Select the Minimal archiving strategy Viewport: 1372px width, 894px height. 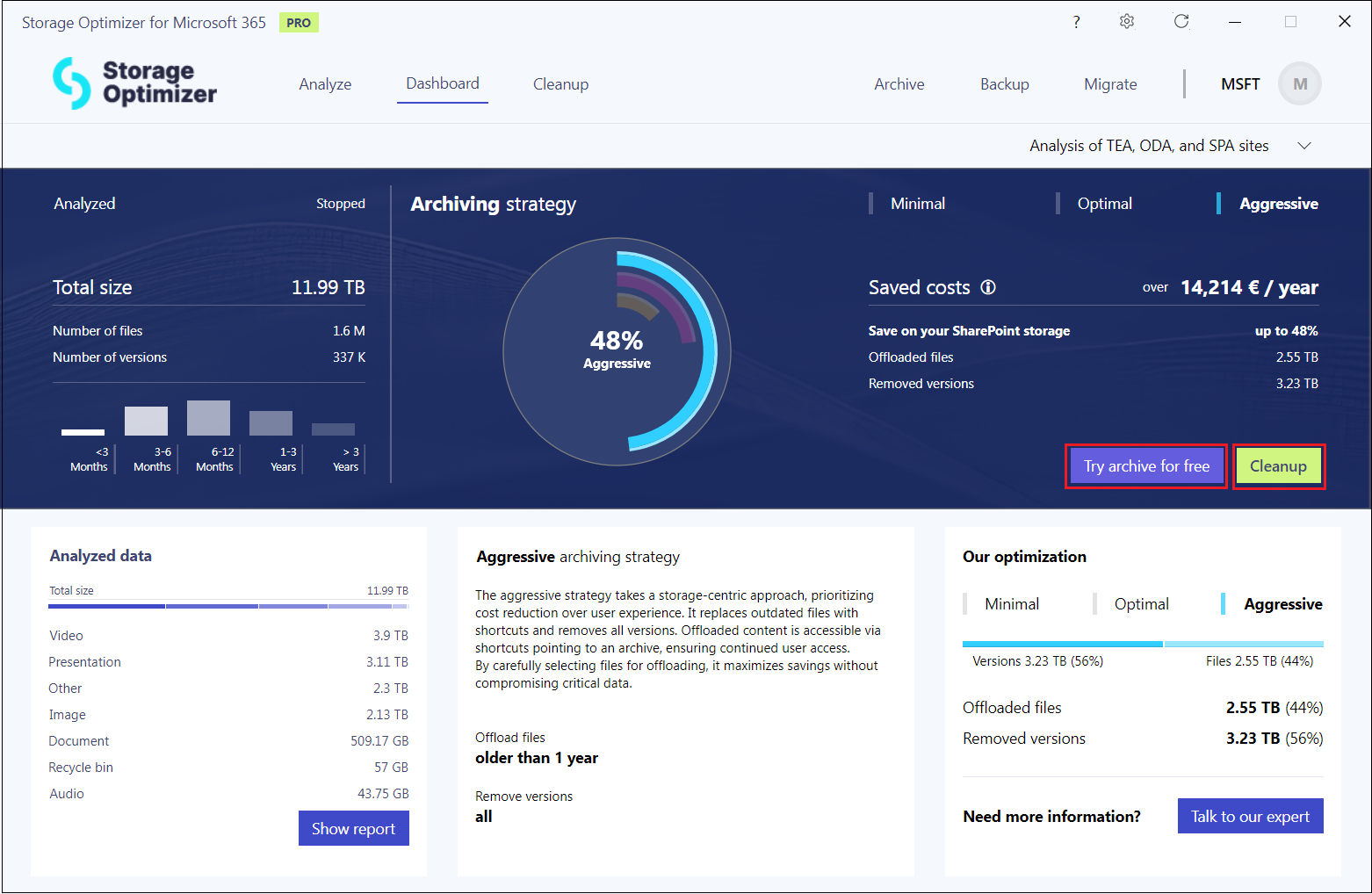click(x=917, y=204)
